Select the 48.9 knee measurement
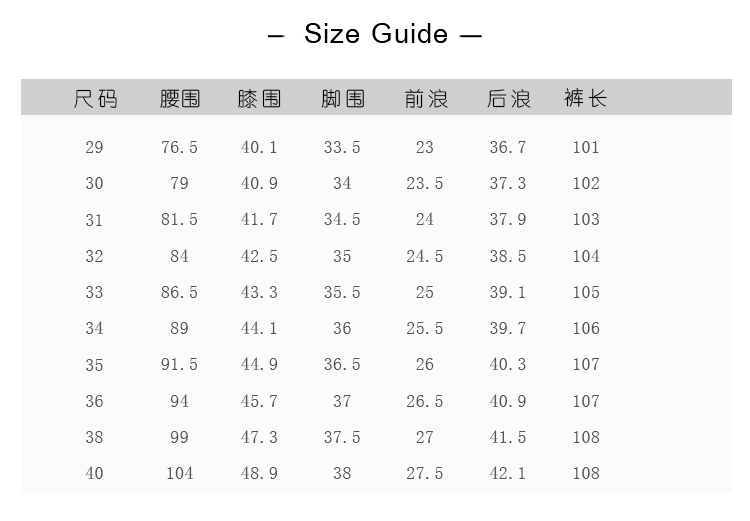750x521 pixels. click(259, 474)
